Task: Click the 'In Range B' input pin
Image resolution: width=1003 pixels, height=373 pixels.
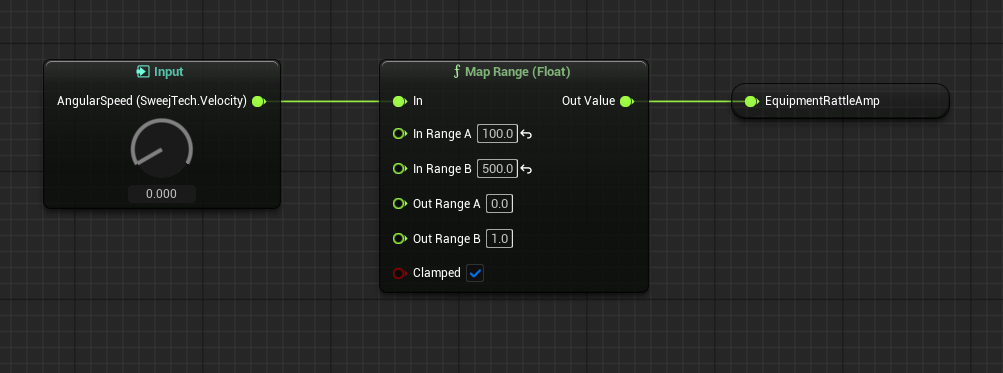Action: (x=400, y=169)
